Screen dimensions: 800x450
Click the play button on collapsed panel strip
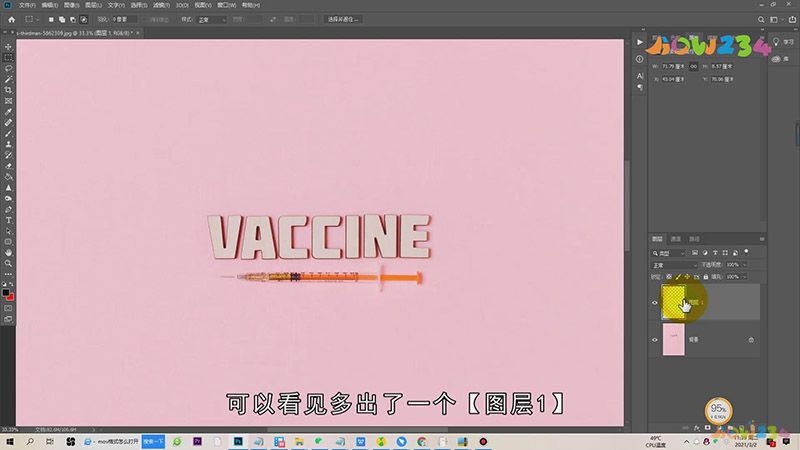(x=640, y=42)
